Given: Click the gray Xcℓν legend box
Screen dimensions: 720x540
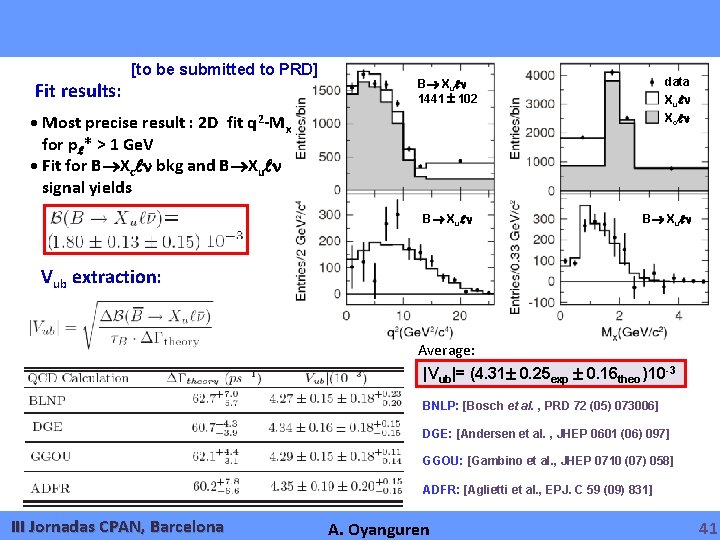Looking at the screenshot, I should point(652,117).
